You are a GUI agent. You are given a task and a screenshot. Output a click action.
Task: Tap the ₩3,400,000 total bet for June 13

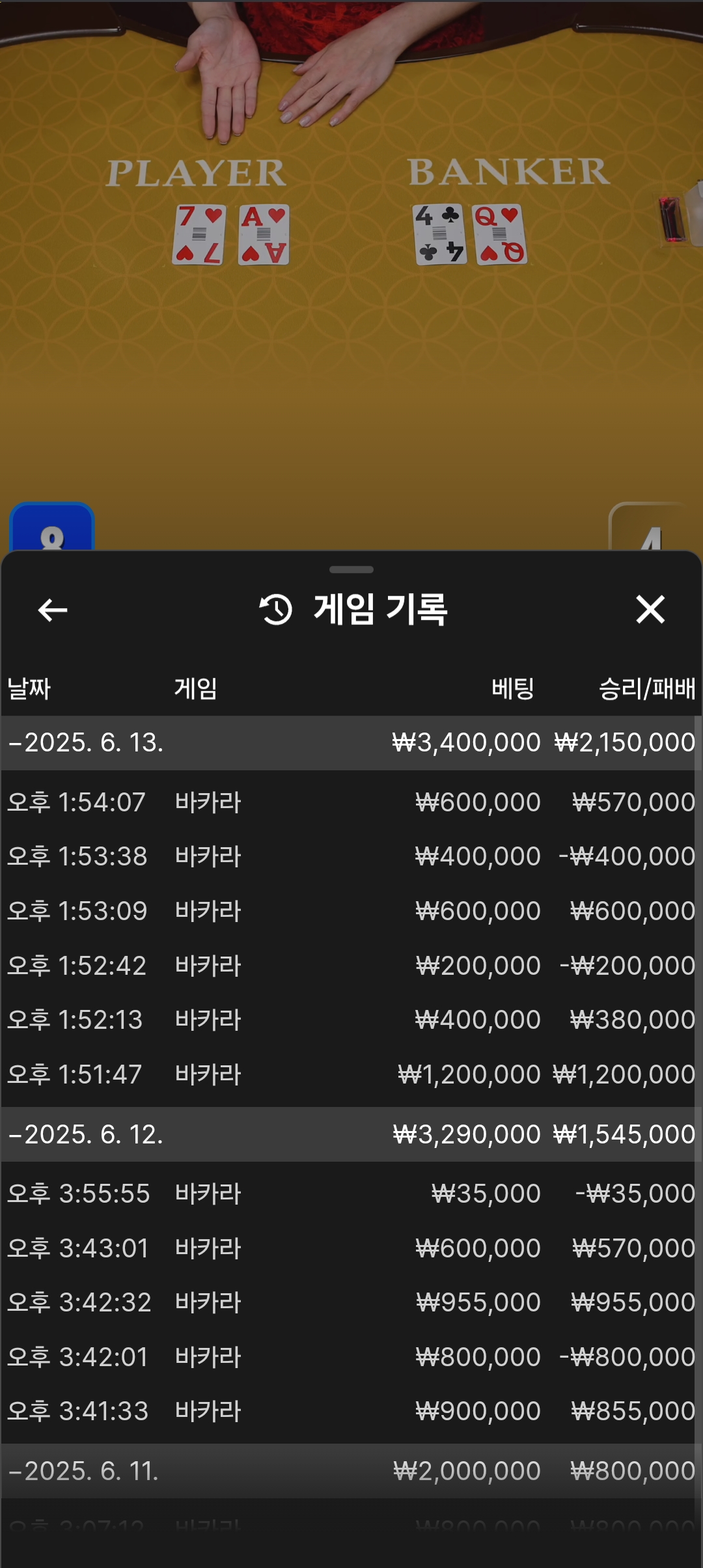click(x=466, y=743)
